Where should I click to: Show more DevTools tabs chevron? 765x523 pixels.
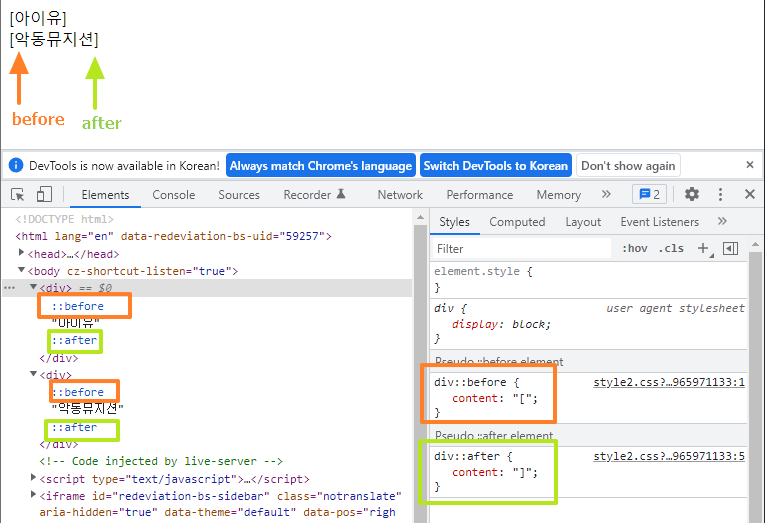(606, 194)
